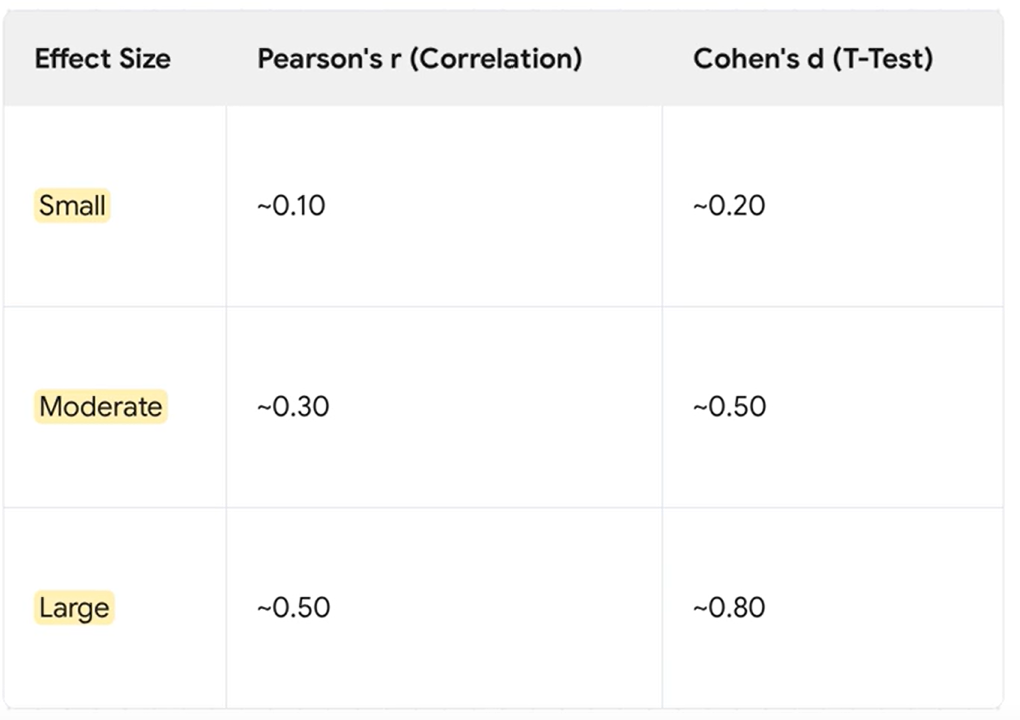
Task: Click the highlighted Large label
Action: [x=74, y=608]
